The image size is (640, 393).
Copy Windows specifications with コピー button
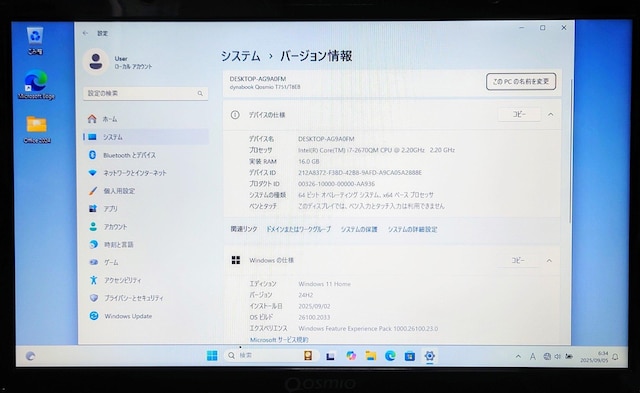(518, 260)
